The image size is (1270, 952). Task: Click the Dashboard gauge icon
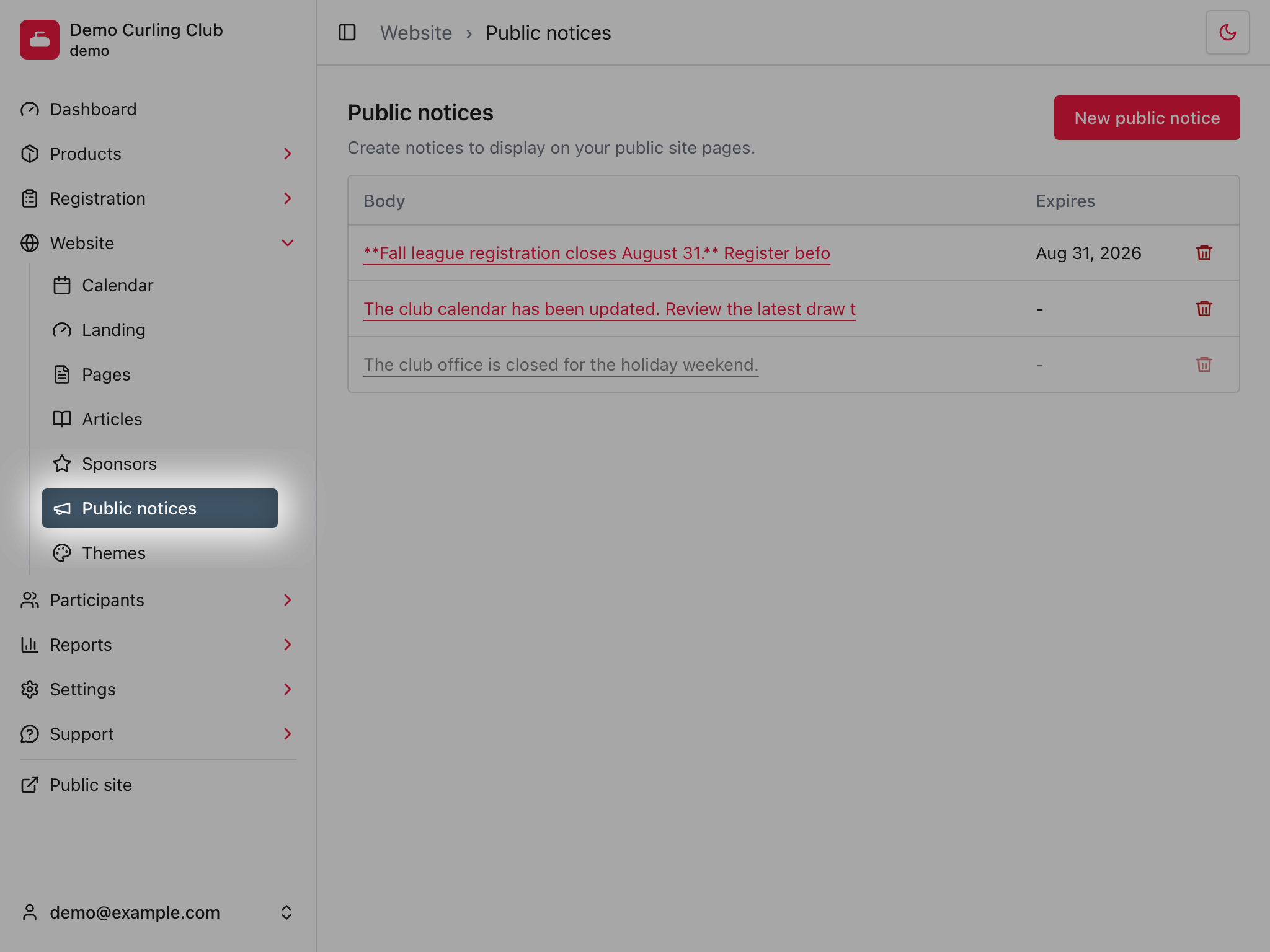coord(30,110)
